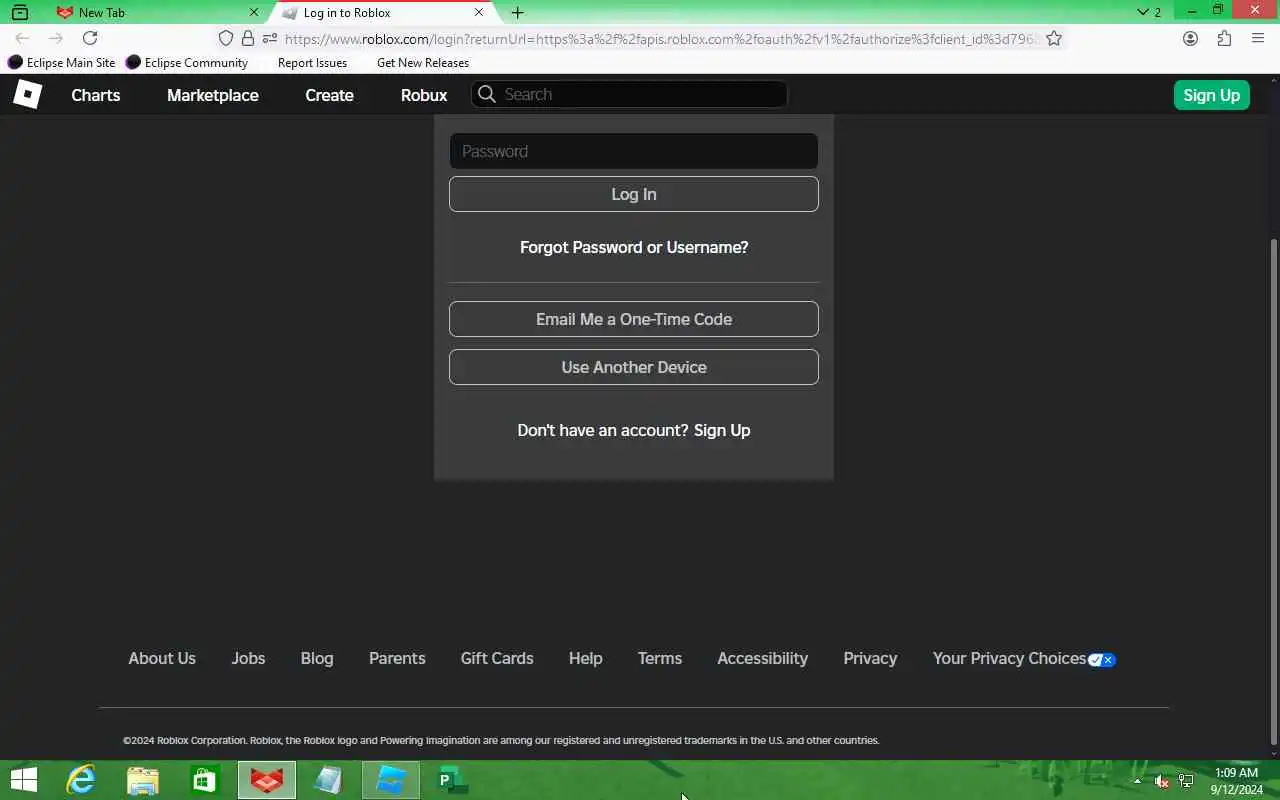Bookmark this page with the star icon

point(1054,38)
